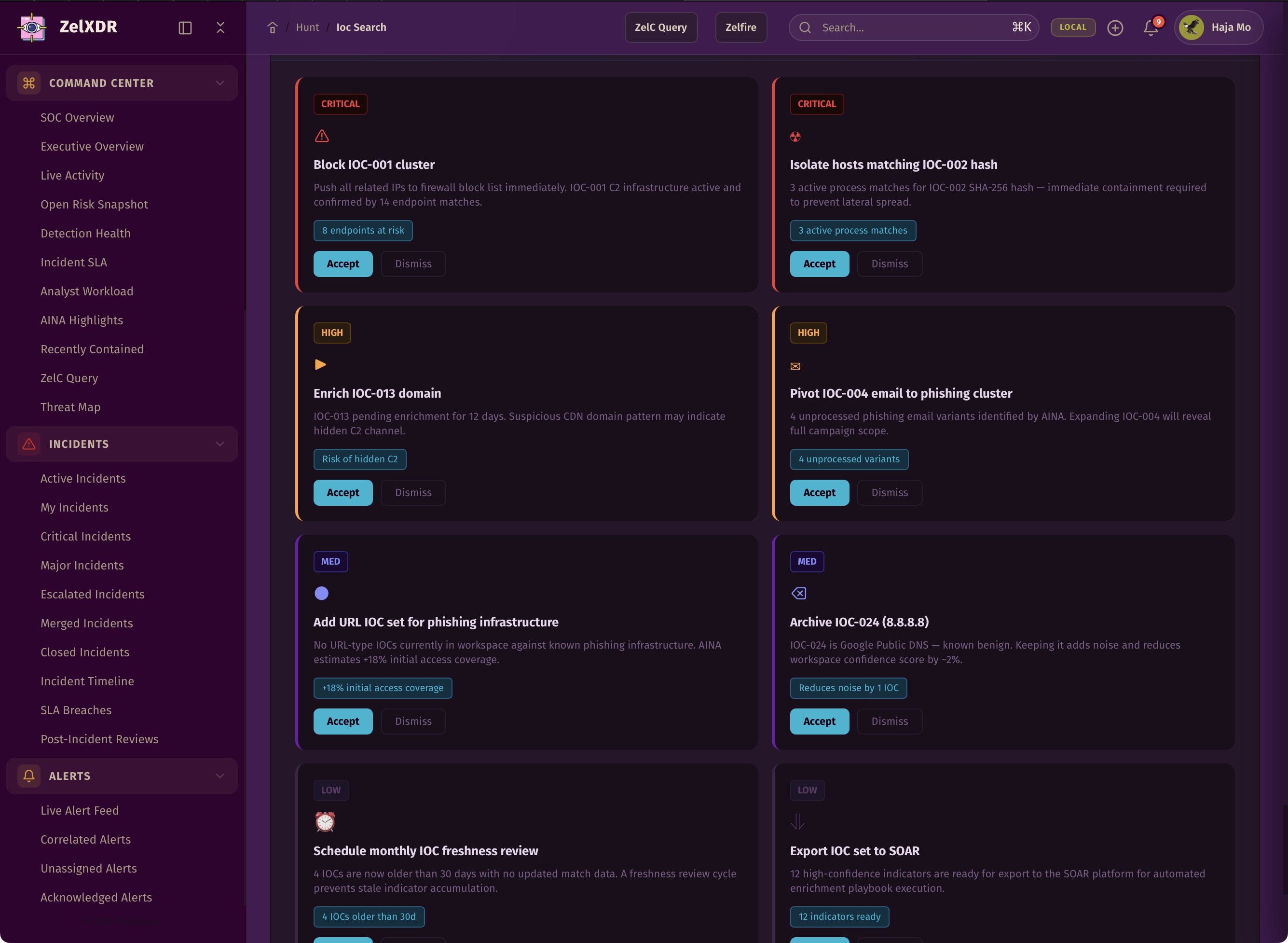Viewport: 1288px width, 943px height.
Task: Select Escalated Incidents menu item
Action: [93, 594]
